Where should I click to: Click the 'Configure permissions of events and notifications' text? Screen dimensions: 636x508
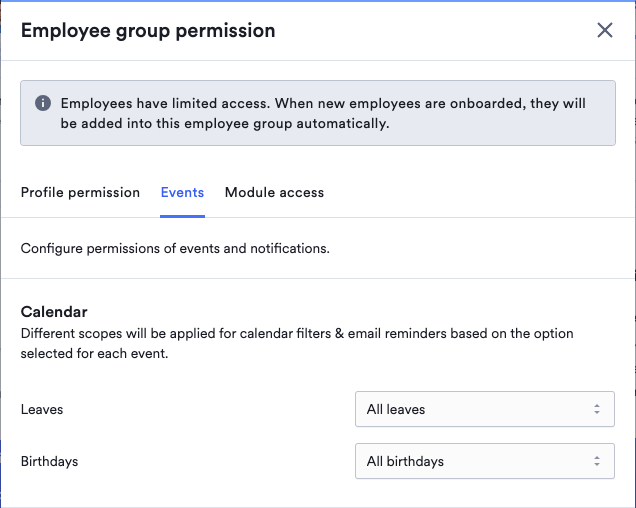[175, 248]
